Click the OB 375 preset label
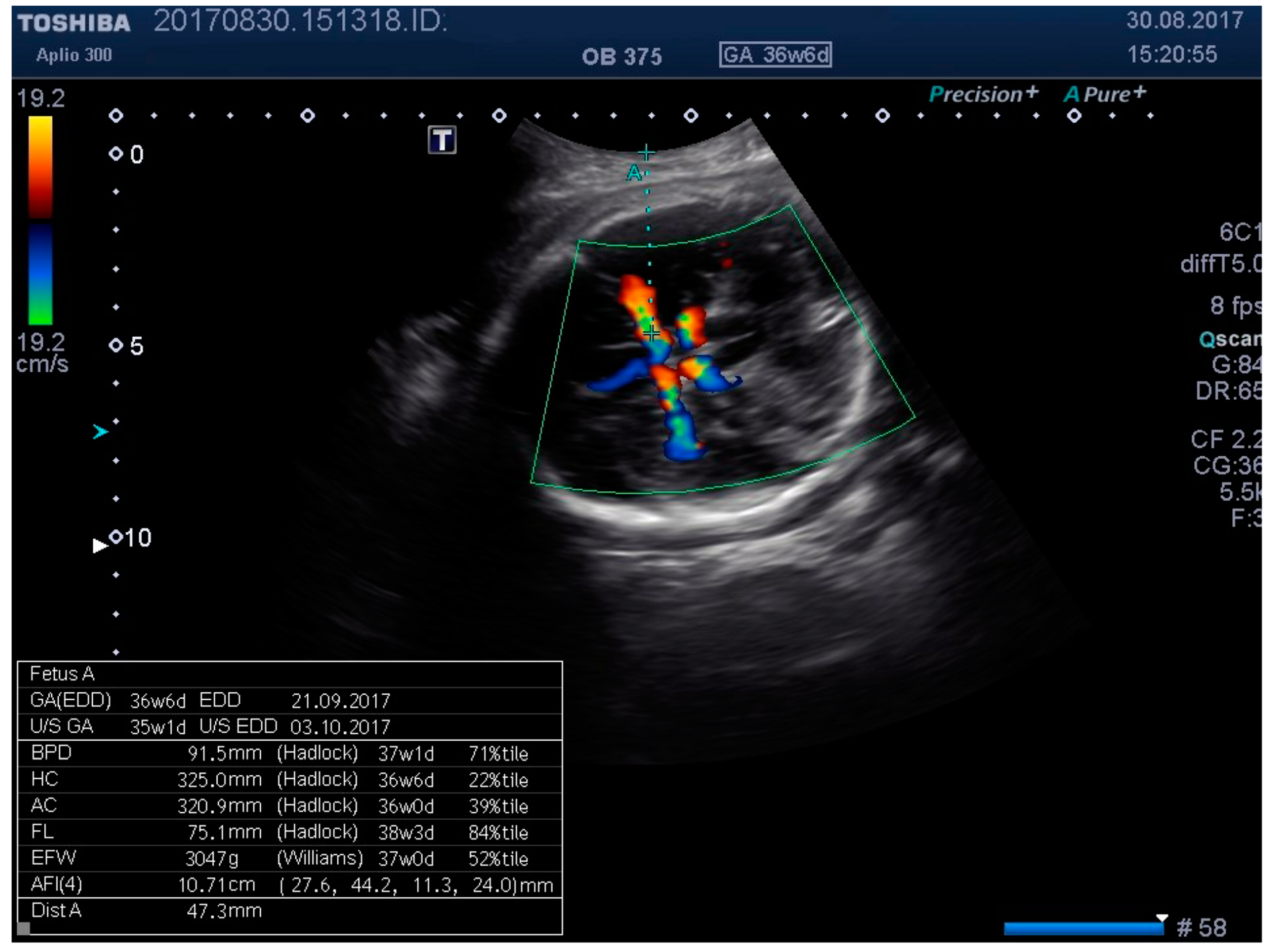The height and width of the screenshot is (952, 1270). tap(621, 56)
